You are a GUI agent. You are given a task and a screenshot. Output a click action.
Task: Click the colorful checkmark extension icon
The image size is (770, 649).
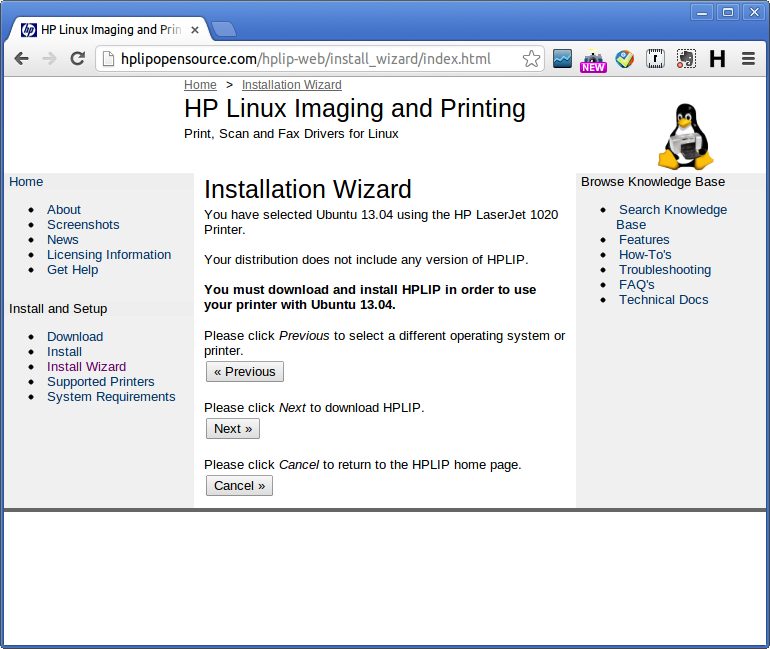pos(625,59)
